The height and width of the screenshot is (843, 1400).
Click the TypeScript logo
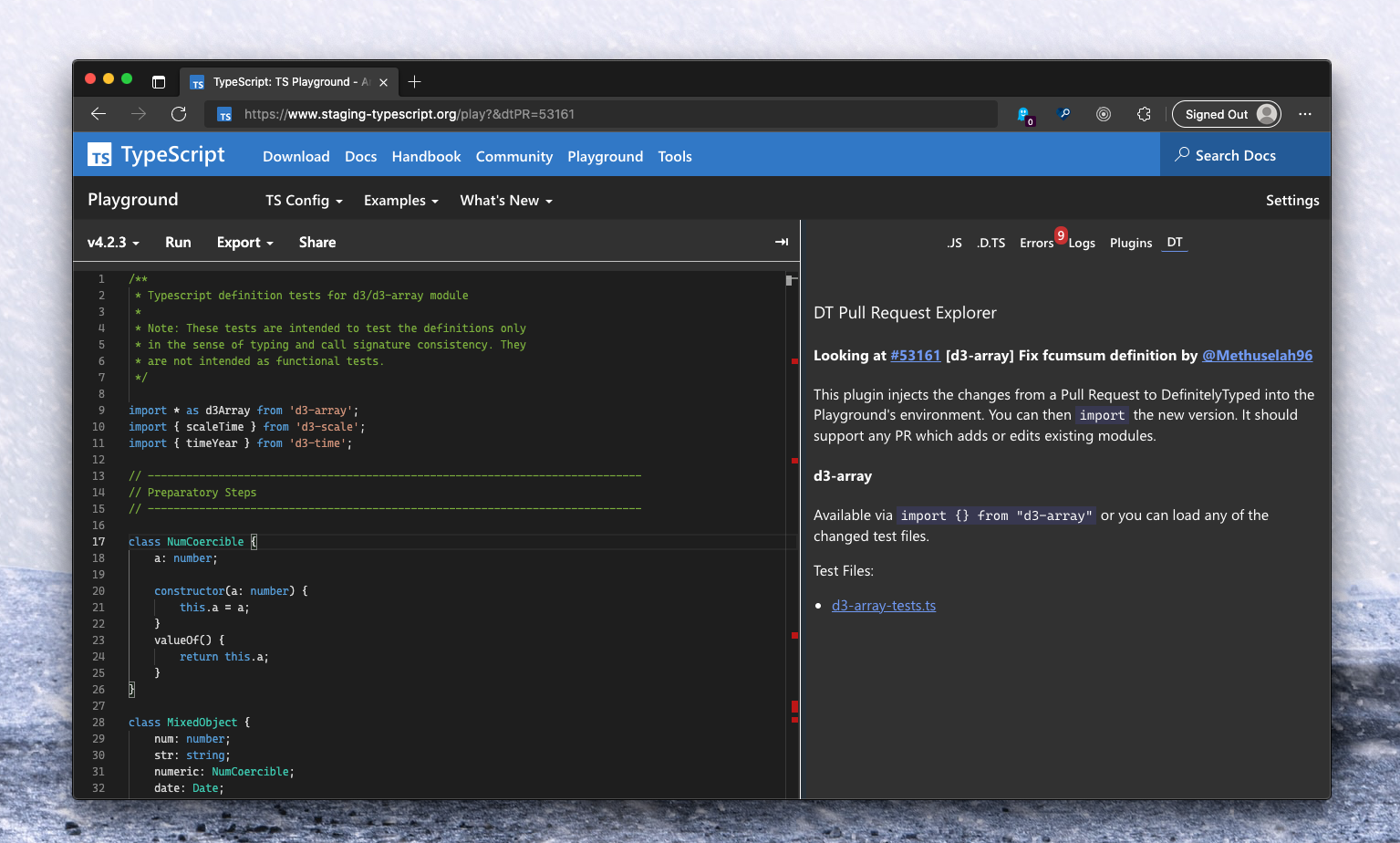click(156, 155)
